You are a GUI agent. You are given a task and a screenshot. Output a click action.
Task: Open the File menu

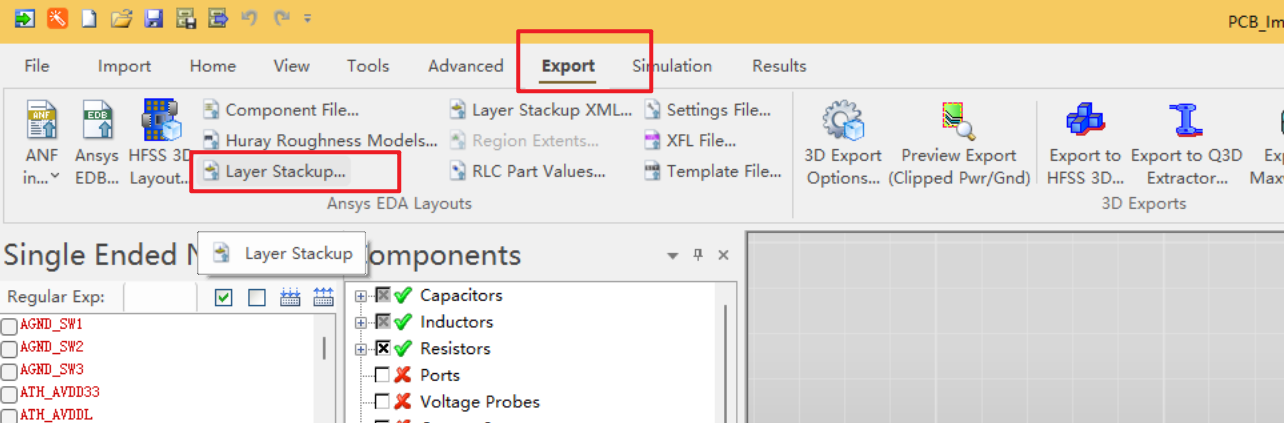[x=37, y=66]
